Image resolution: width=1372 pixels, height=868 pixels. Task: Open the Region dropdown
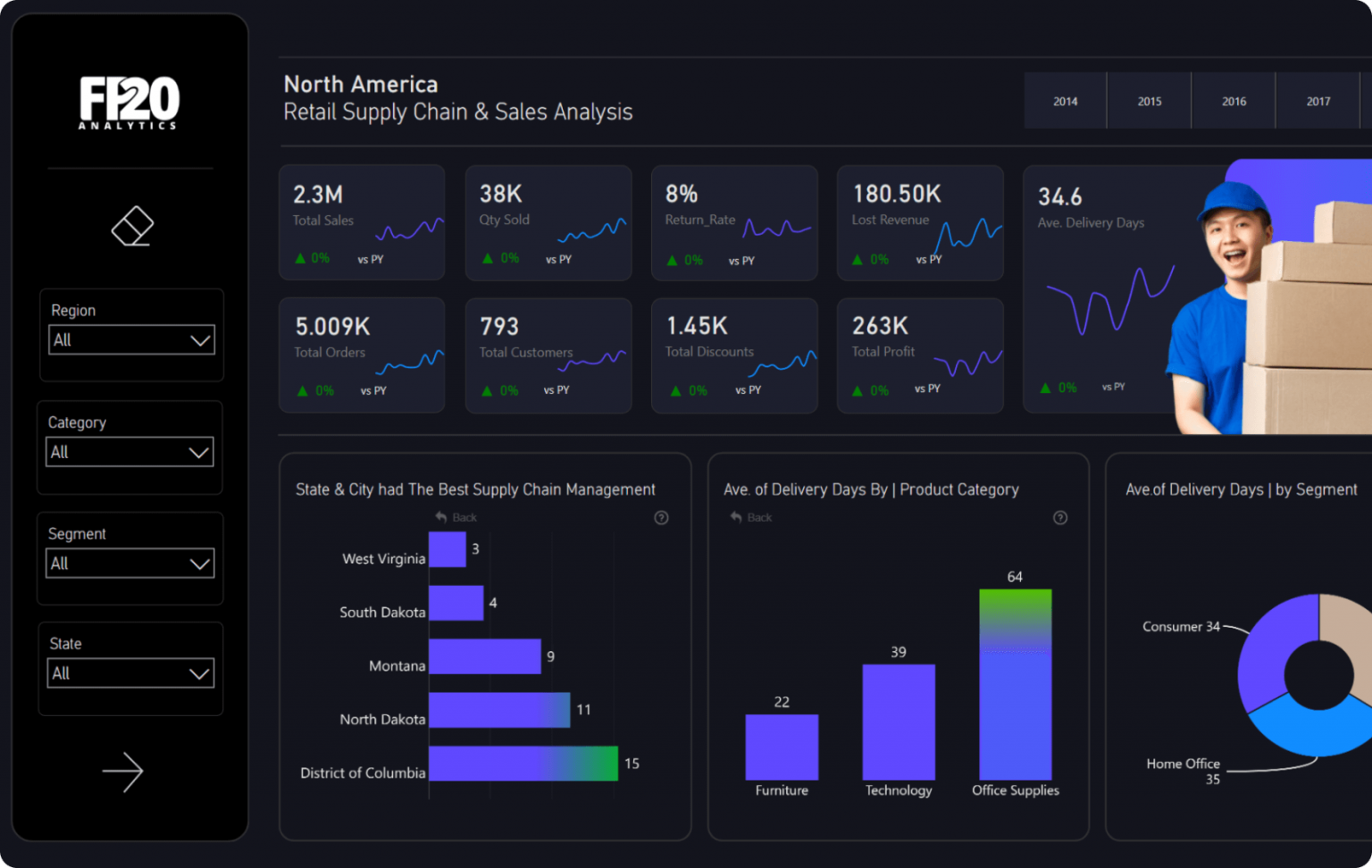[x=131, y=340]
